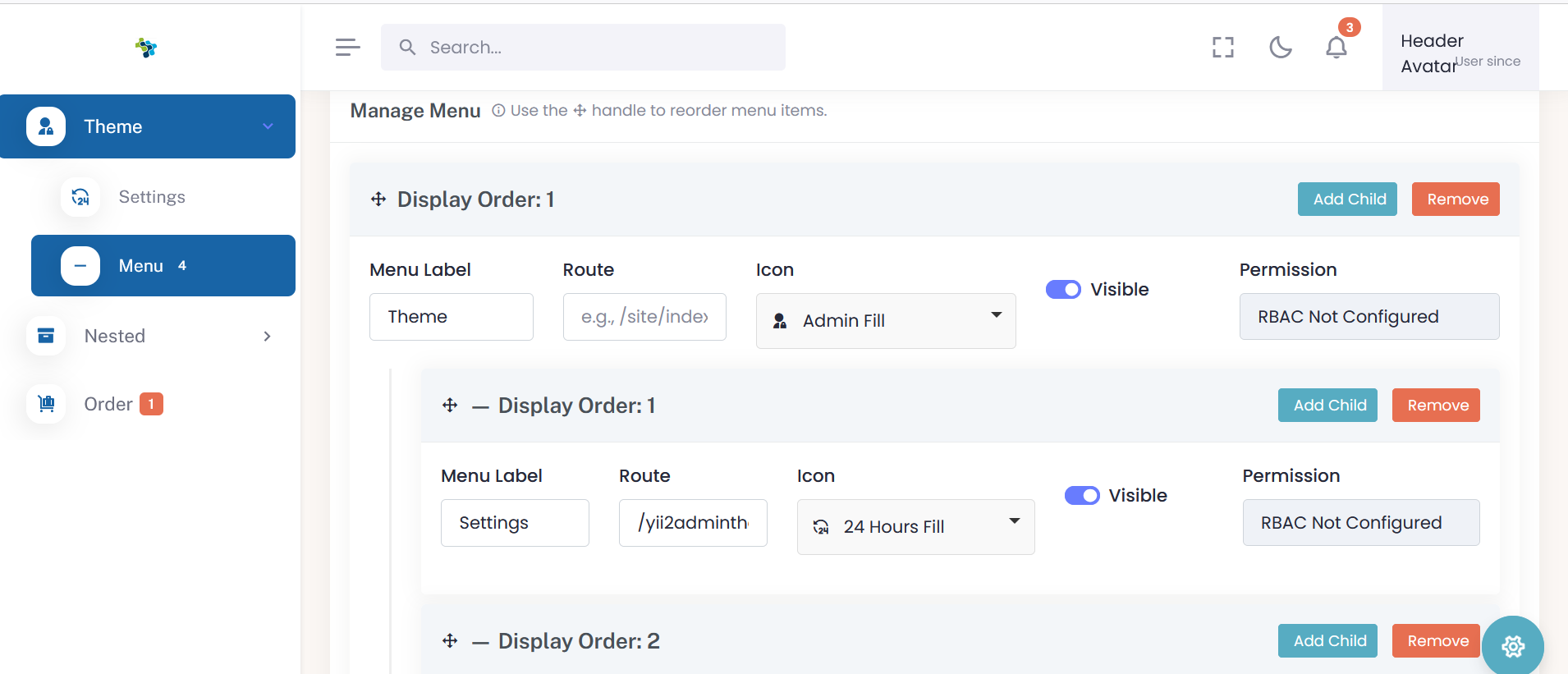Open Order item in the sidebar
The width and height of the screenshot is (1568, 674).
108,405
